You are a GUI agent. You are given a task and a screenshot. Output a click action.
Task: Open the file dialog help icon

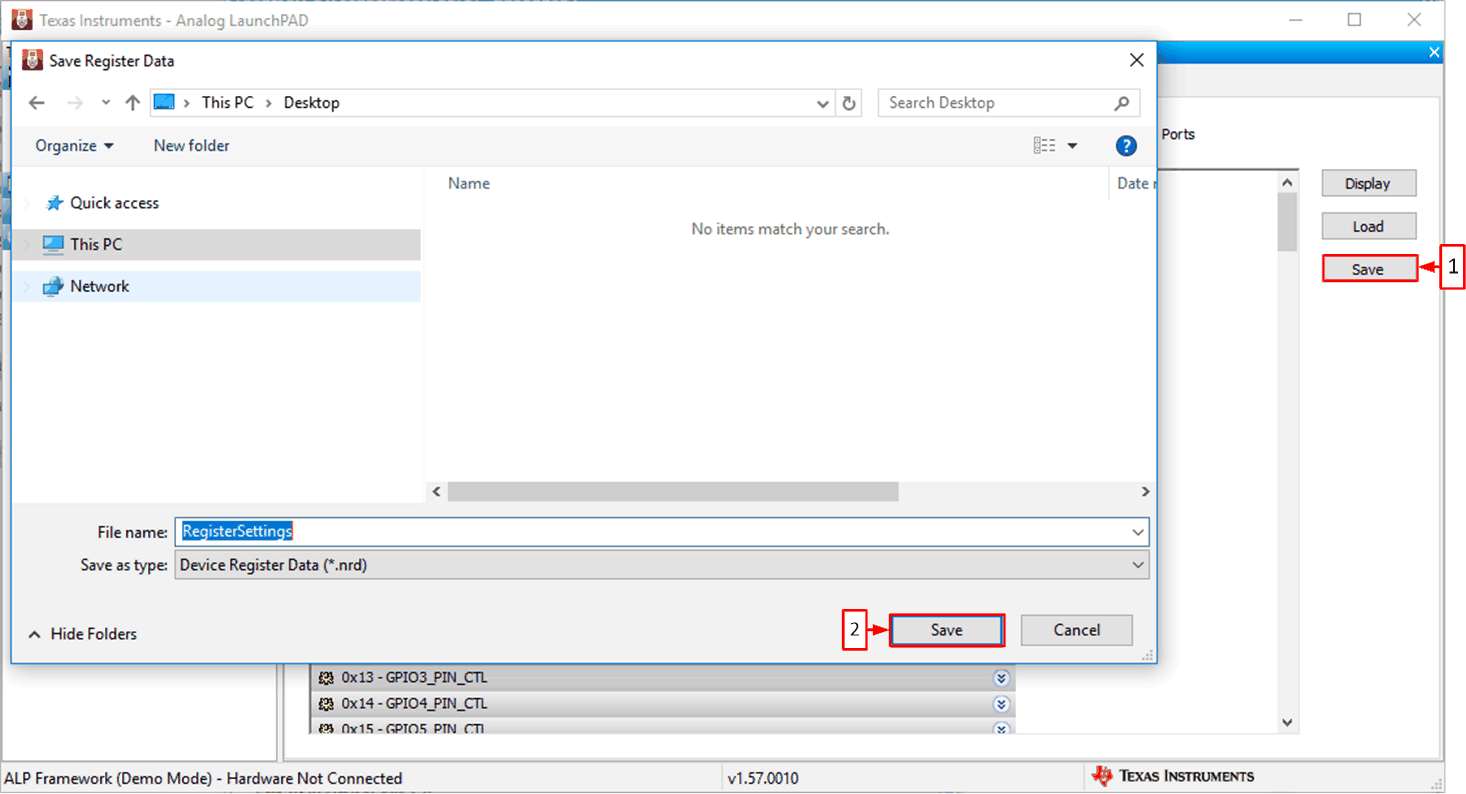pos(1126,146)
